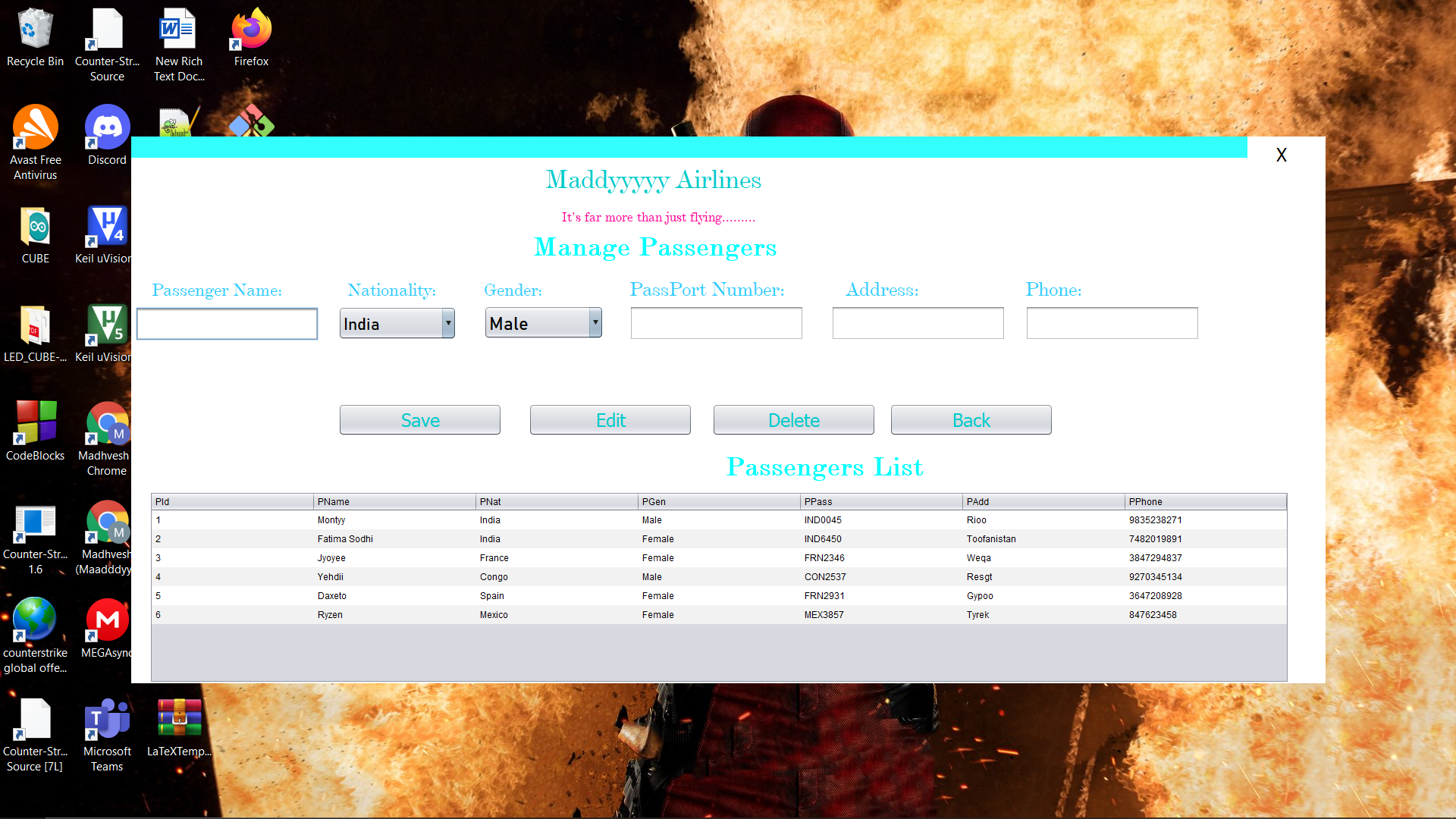Viewport: 1456px width, 819px height.
Task: Click the Save button
Action: coord(419,419)
